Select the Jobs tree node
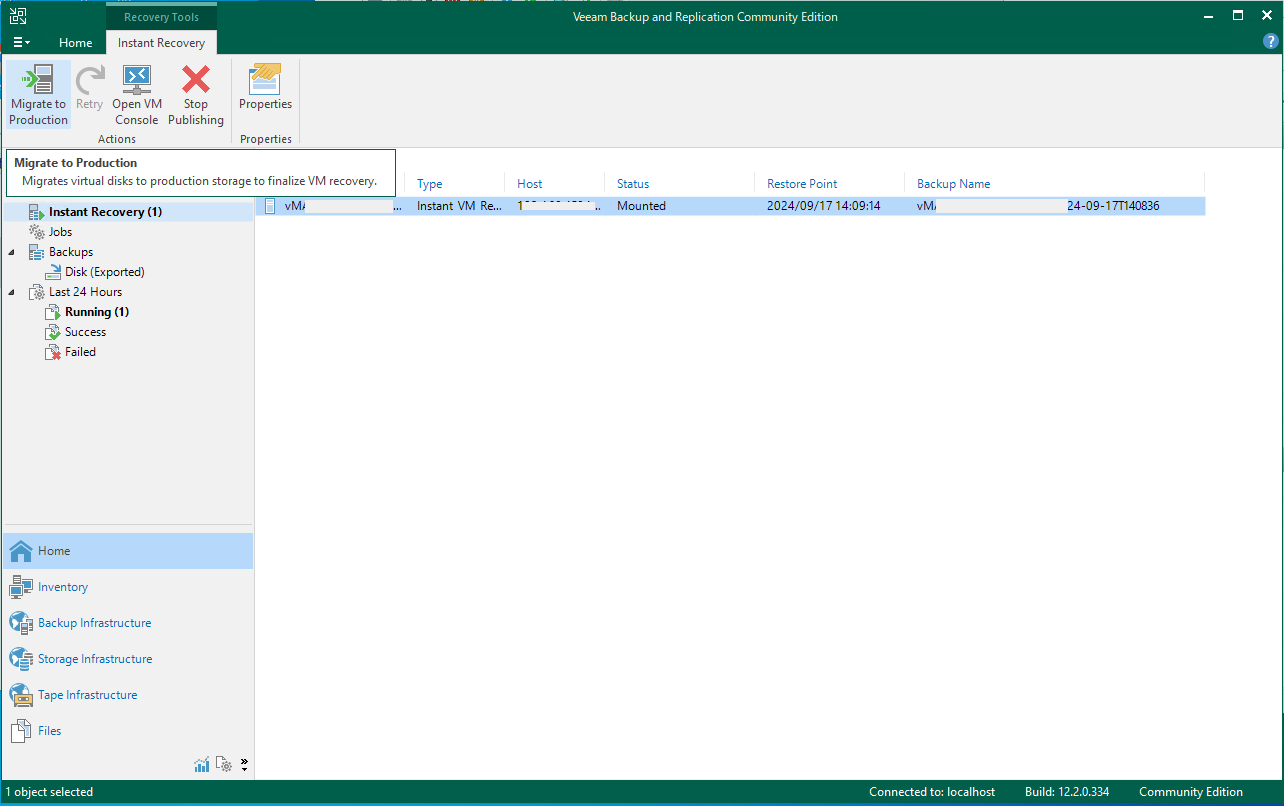 [60, 232]
